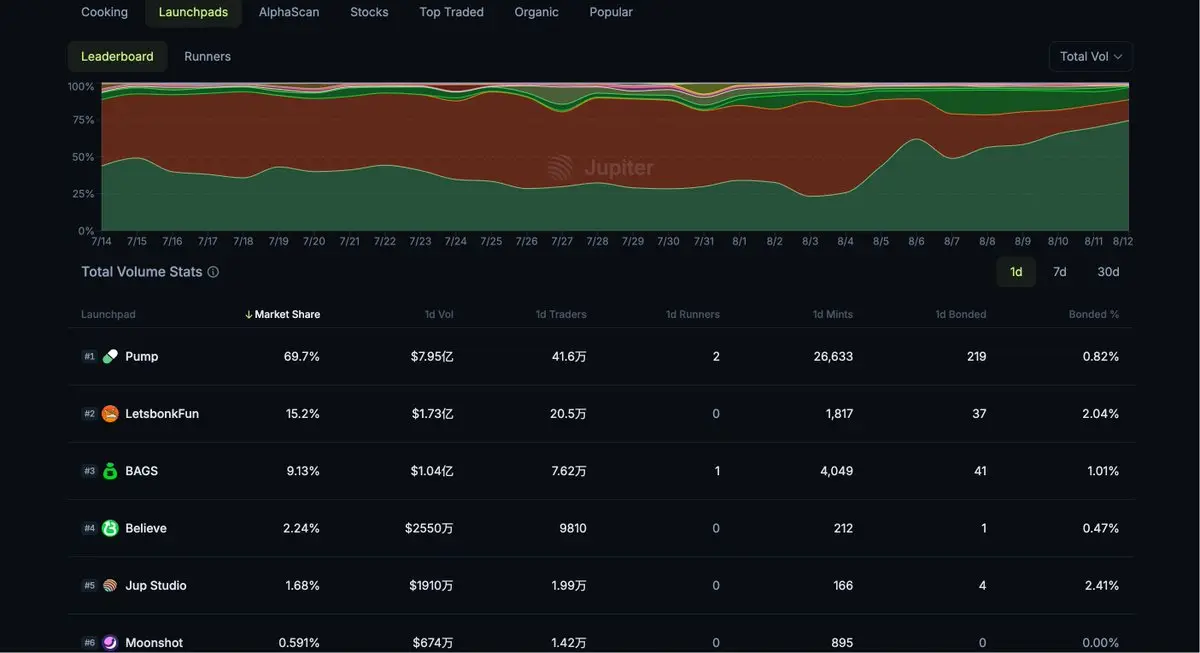The height and width of the screenshot is (653, 1200).
Task: Click the 8/5 date on chart axis
Action: (880, 242)
